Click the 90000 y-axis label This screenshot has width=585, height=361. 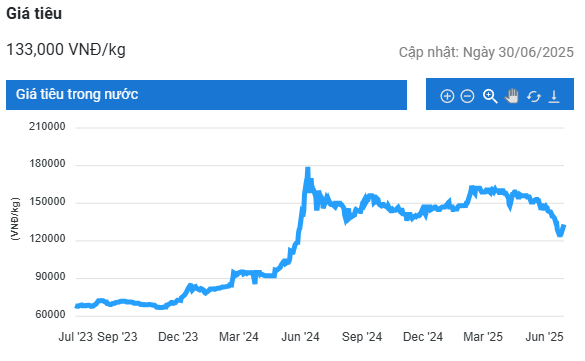point(50,277)
